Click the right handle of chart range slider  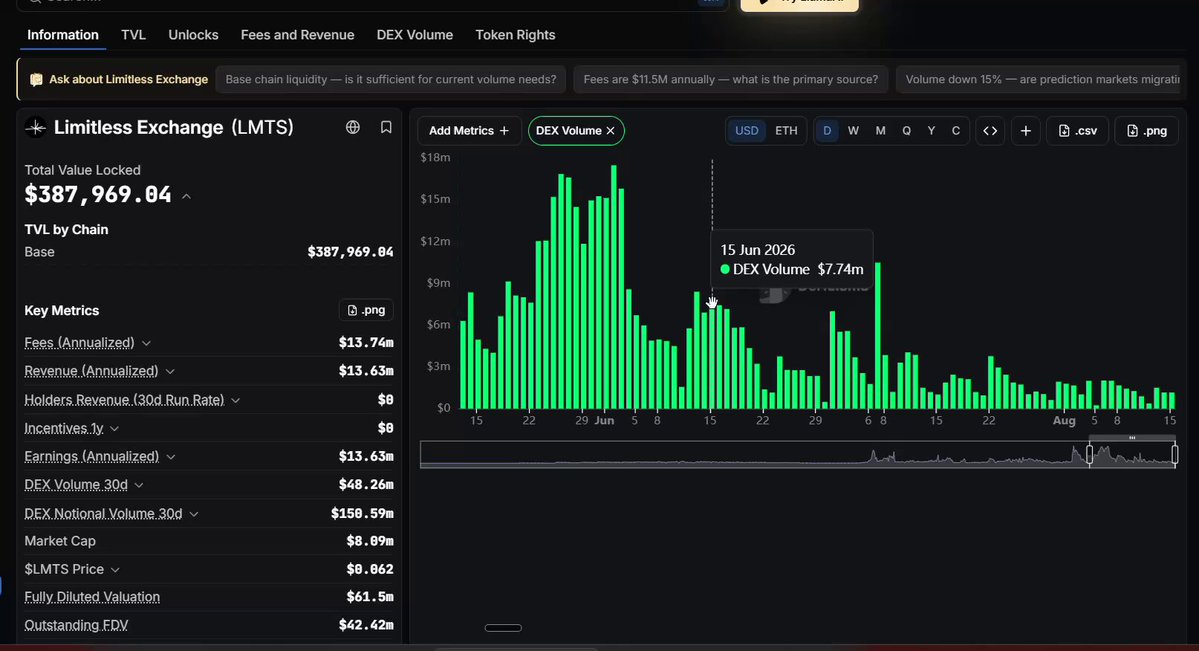[x=1175, y=454]
